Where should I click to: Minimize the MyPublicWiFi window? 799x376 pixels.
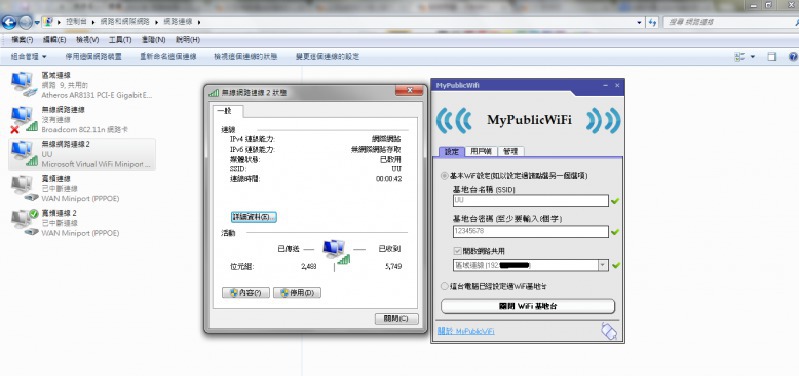tap(605, 86)
